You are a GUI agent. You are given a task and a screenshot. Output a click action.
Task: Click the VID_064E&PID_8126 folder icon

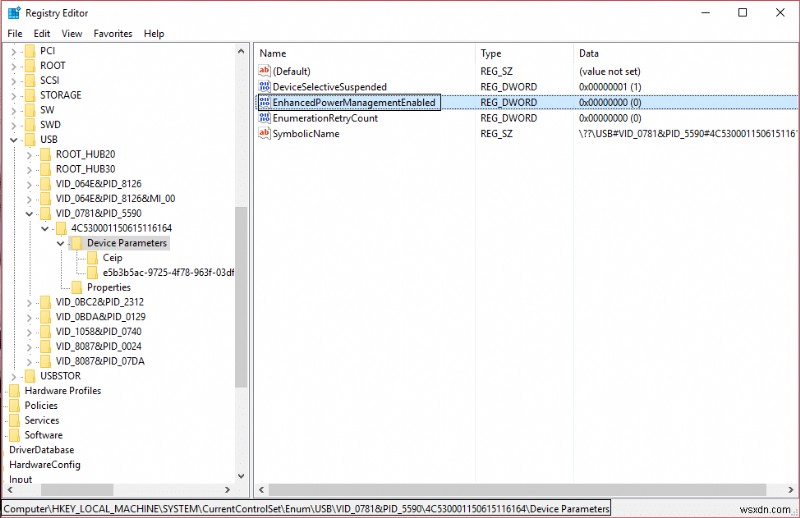tap(46, 184)
